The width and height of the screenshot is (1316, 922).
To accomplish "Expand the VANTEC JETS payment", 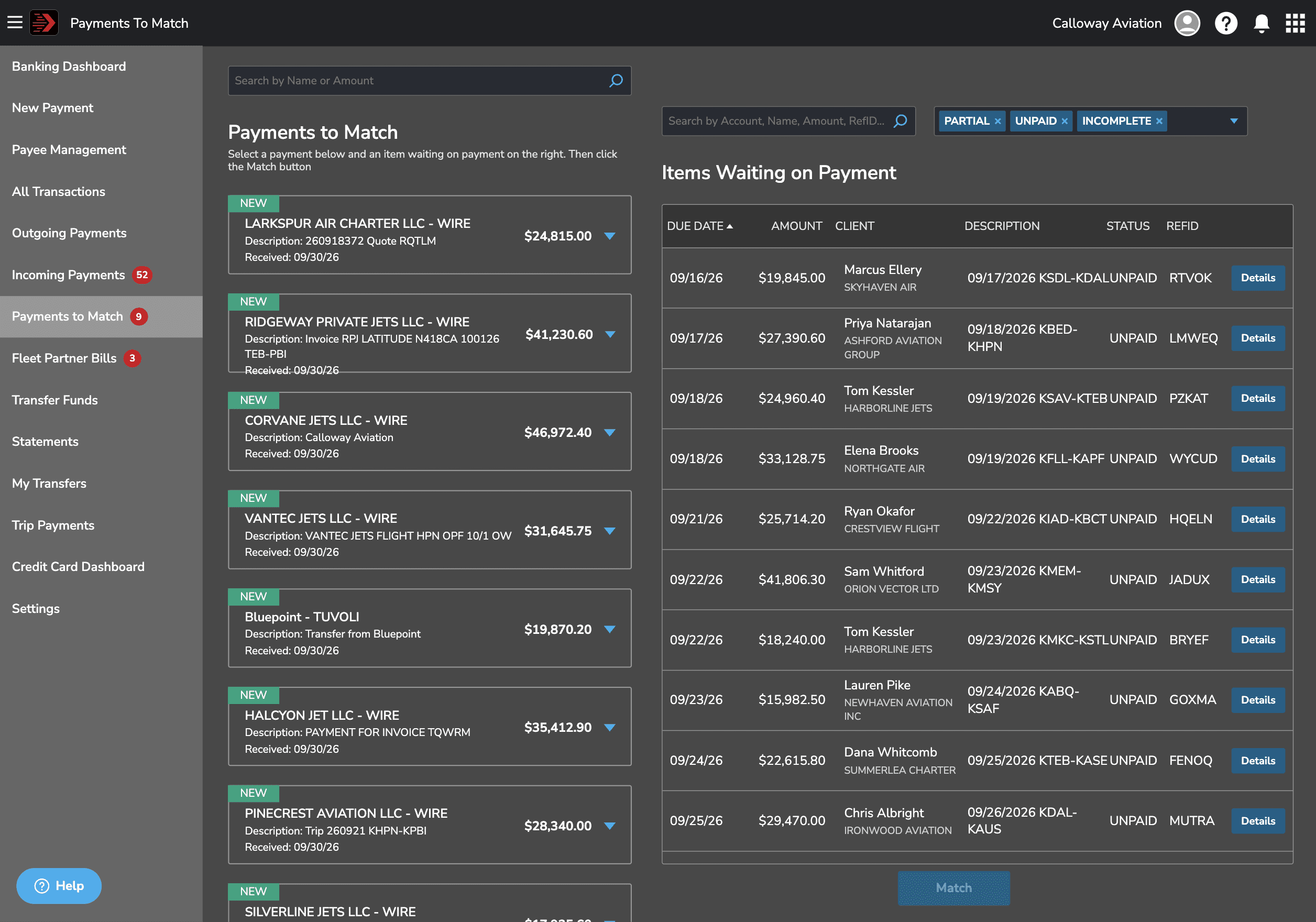I will (610, 531).
